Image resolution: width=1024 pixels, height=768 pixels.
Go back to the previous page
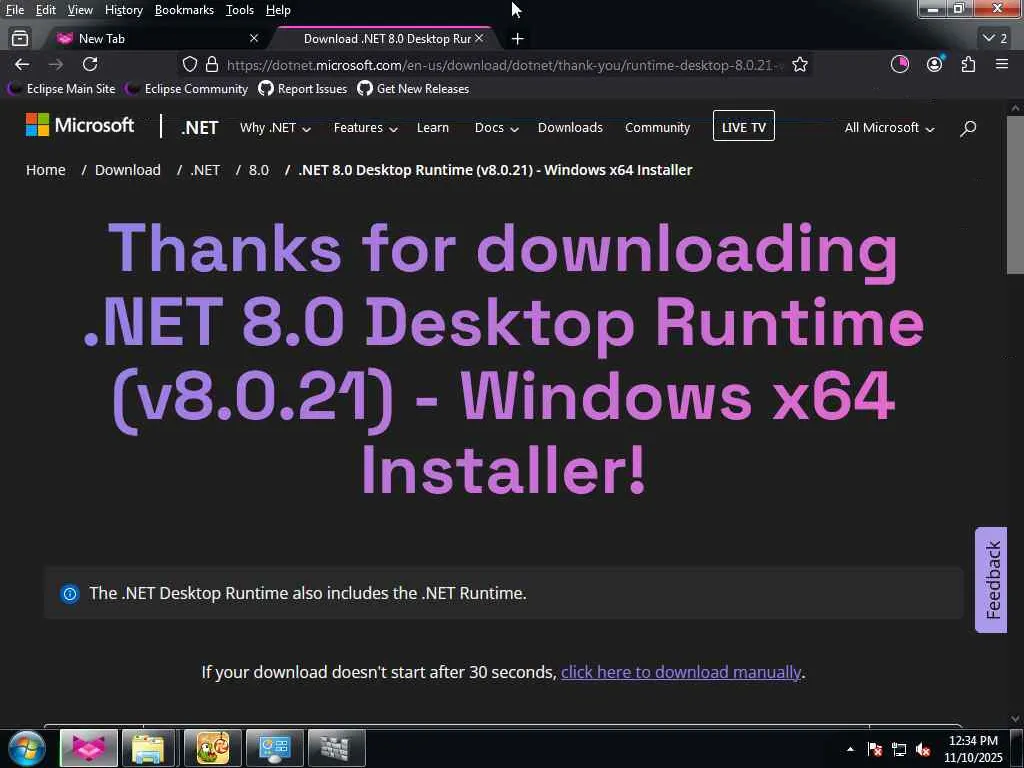coord(22,64)
